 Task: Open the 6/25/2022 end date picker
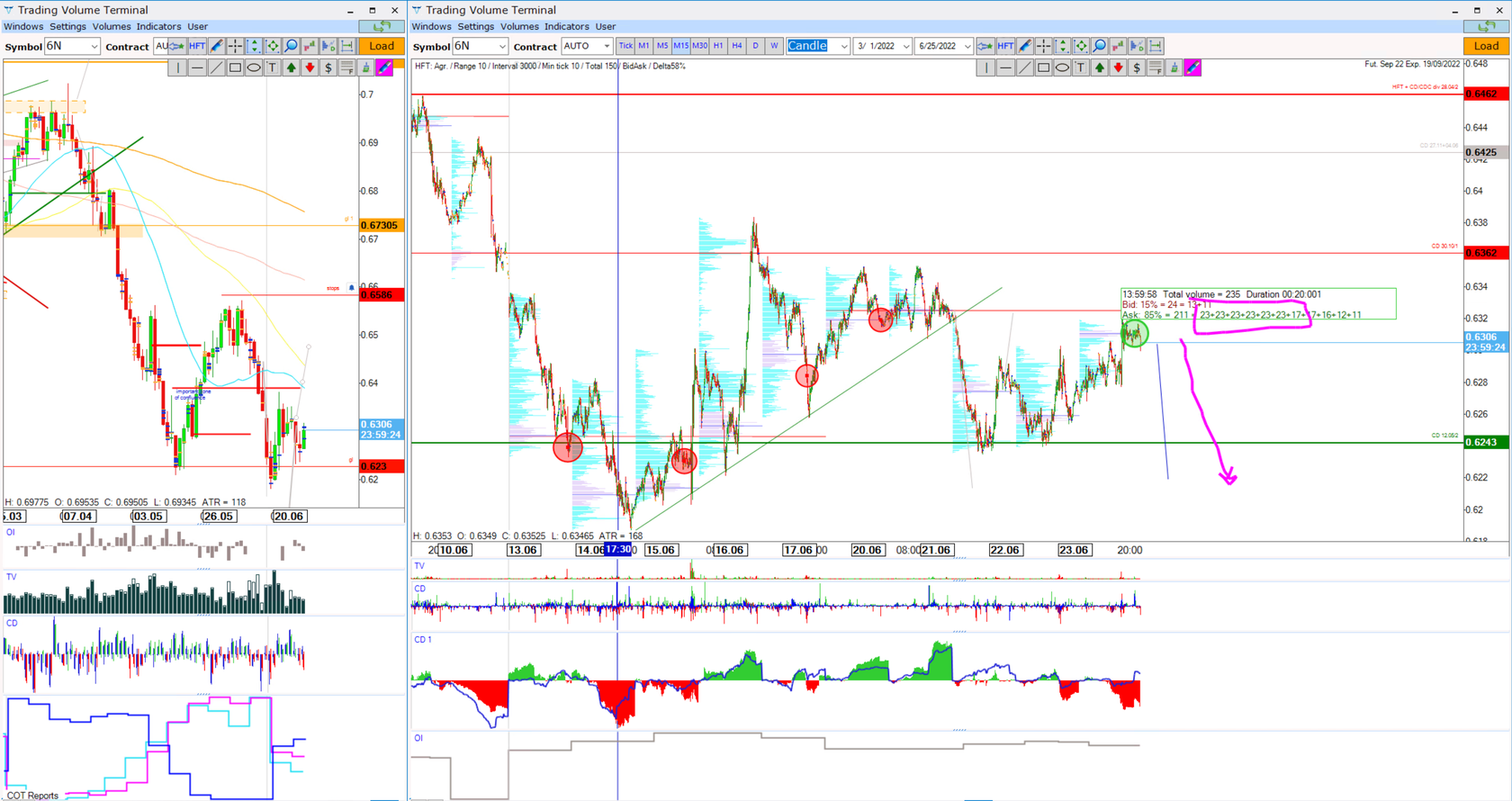tap(943, 46)
